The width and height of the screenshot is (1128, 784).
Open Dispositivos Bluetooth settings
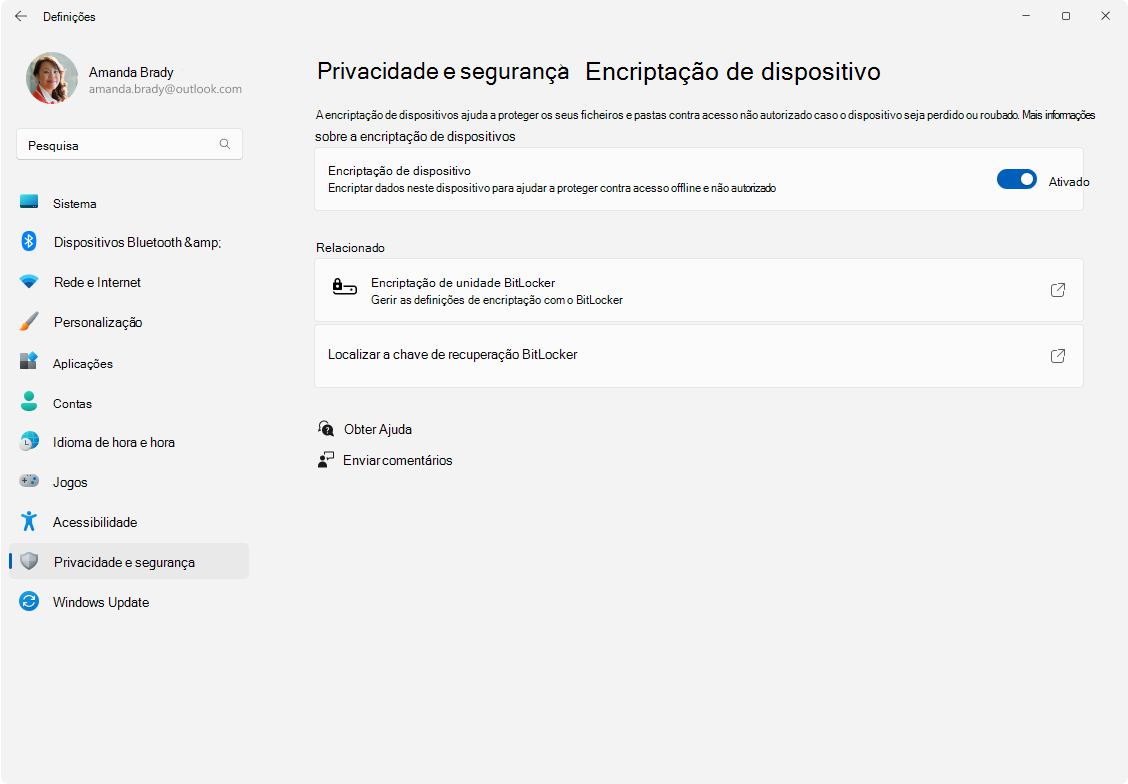tap(129, 242)
